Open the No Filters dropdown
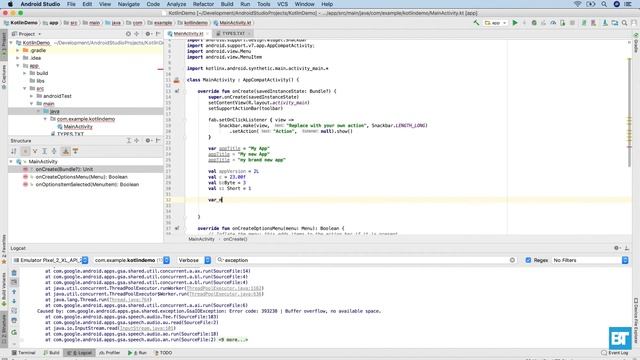This screenshot has height=360, width=640. coord(590,260)
